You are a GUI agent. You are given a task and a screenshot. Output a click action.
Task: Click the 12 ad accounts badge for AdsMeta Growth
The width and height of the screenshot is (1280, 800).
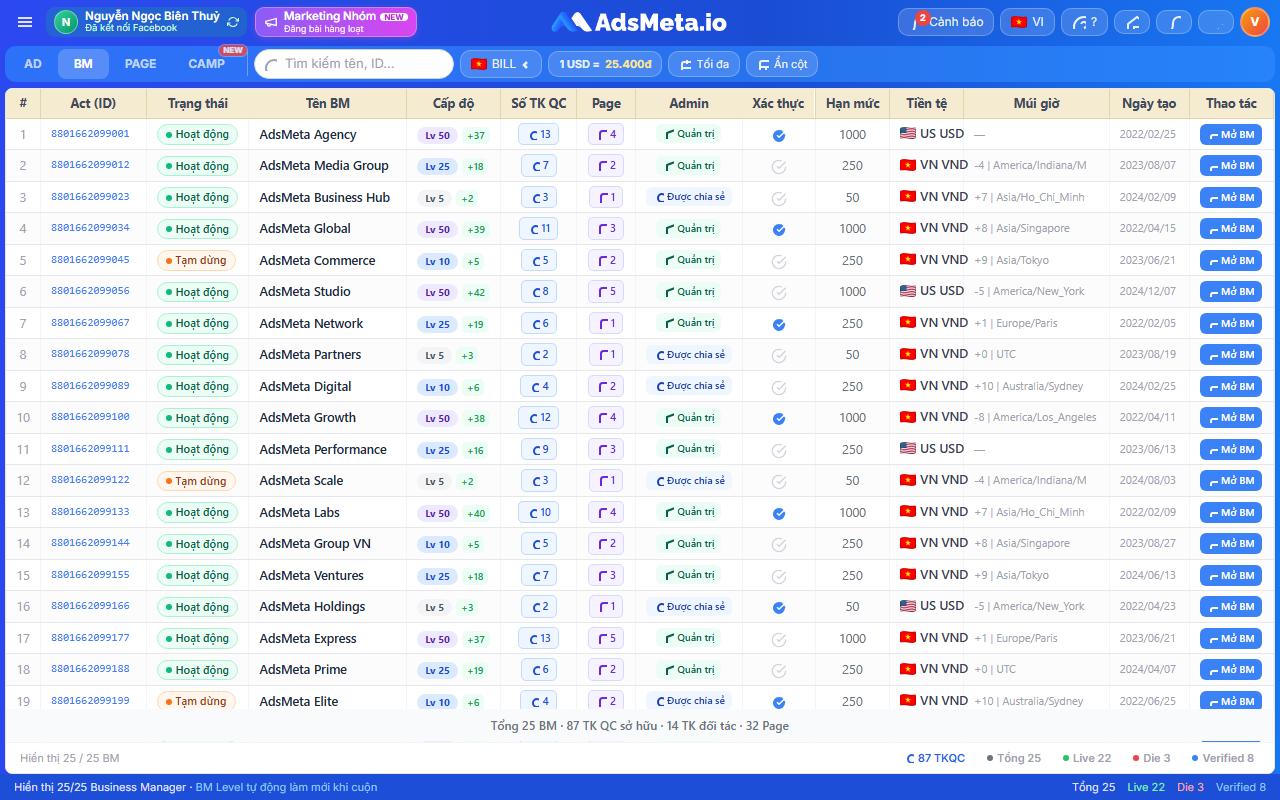pyautogui.click(x=538, y=418)
